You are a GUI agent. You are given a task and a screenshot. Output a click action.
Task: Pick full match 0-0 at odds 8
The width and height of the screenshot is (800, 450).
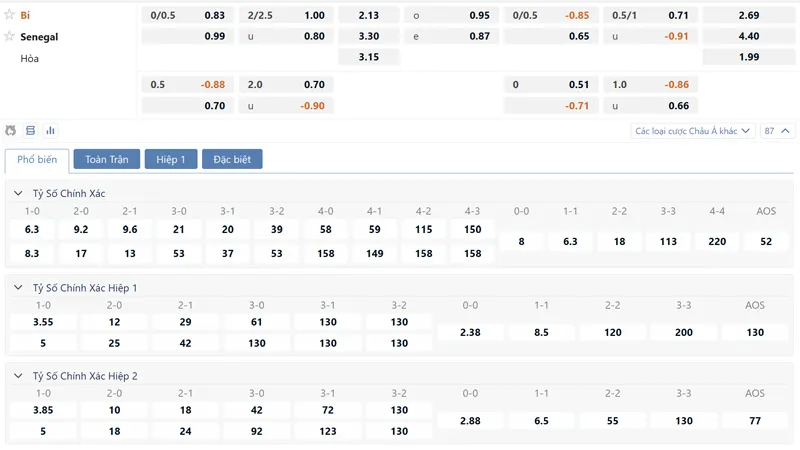pos(521,241)
